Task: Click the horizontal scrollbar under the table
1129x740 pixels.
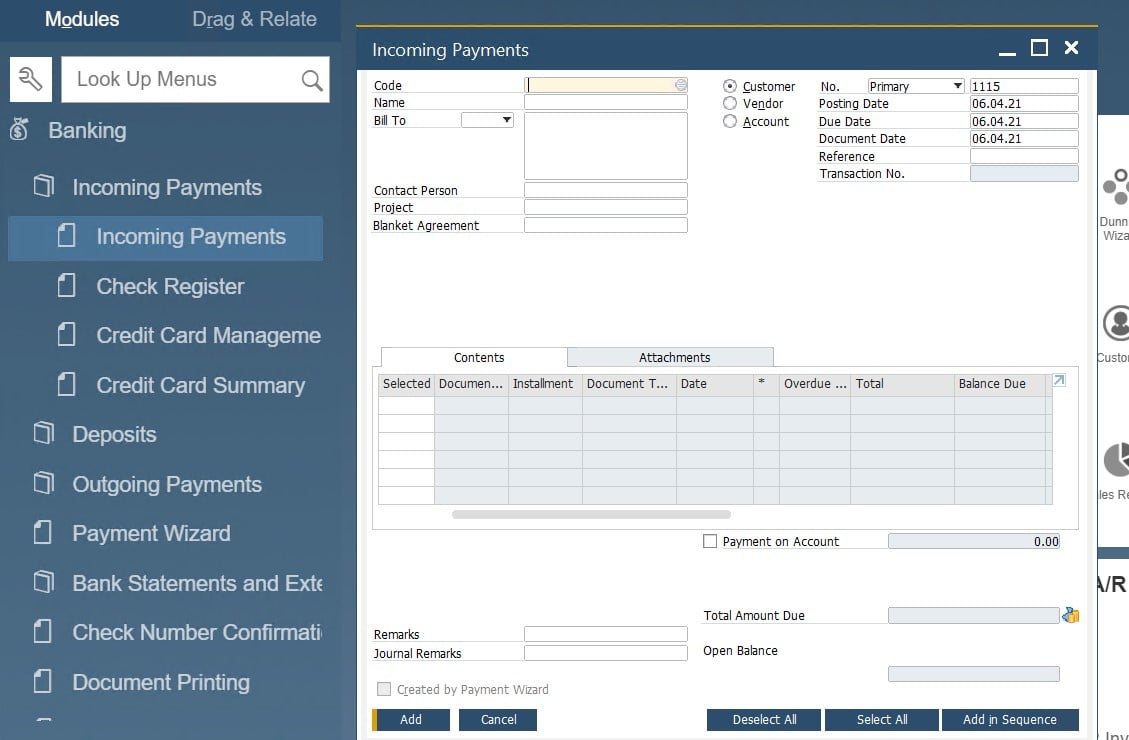Action: [591, 515]
